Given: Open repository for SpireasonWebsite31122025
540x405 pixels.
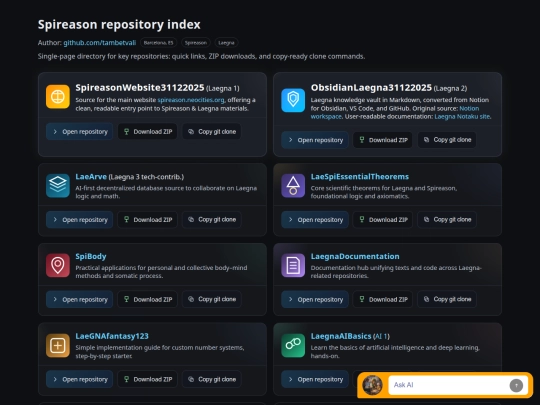Looking at the screenshot, I should coord(80,132).
